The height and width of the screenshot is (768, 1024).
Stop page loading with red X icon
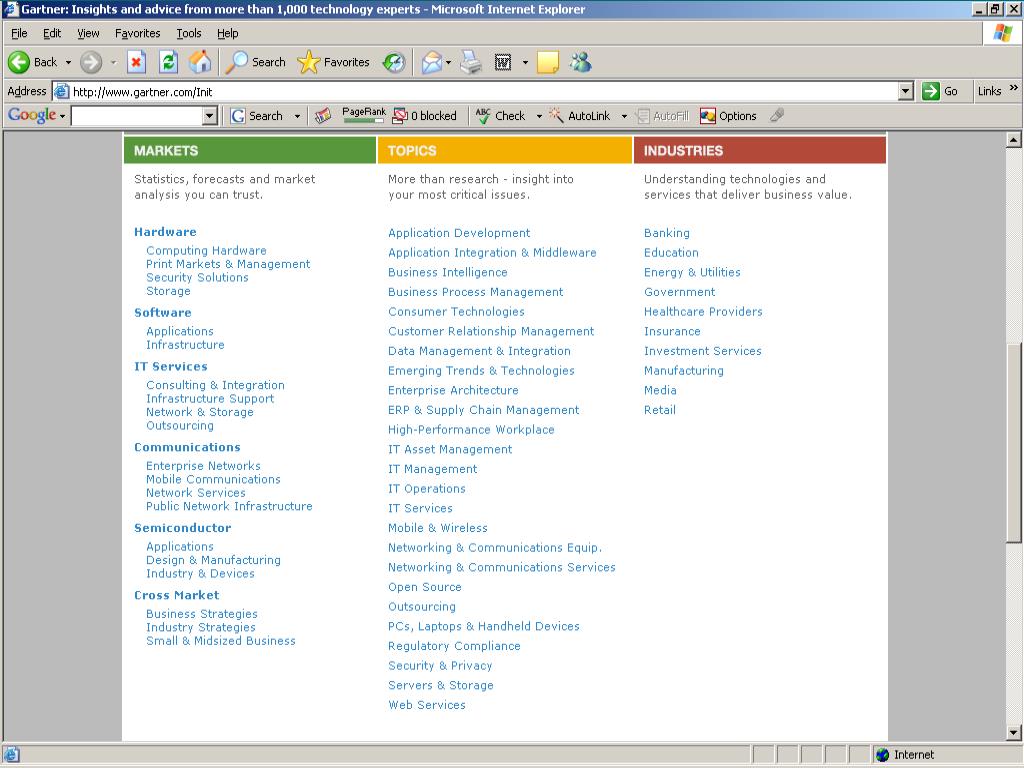136,63
